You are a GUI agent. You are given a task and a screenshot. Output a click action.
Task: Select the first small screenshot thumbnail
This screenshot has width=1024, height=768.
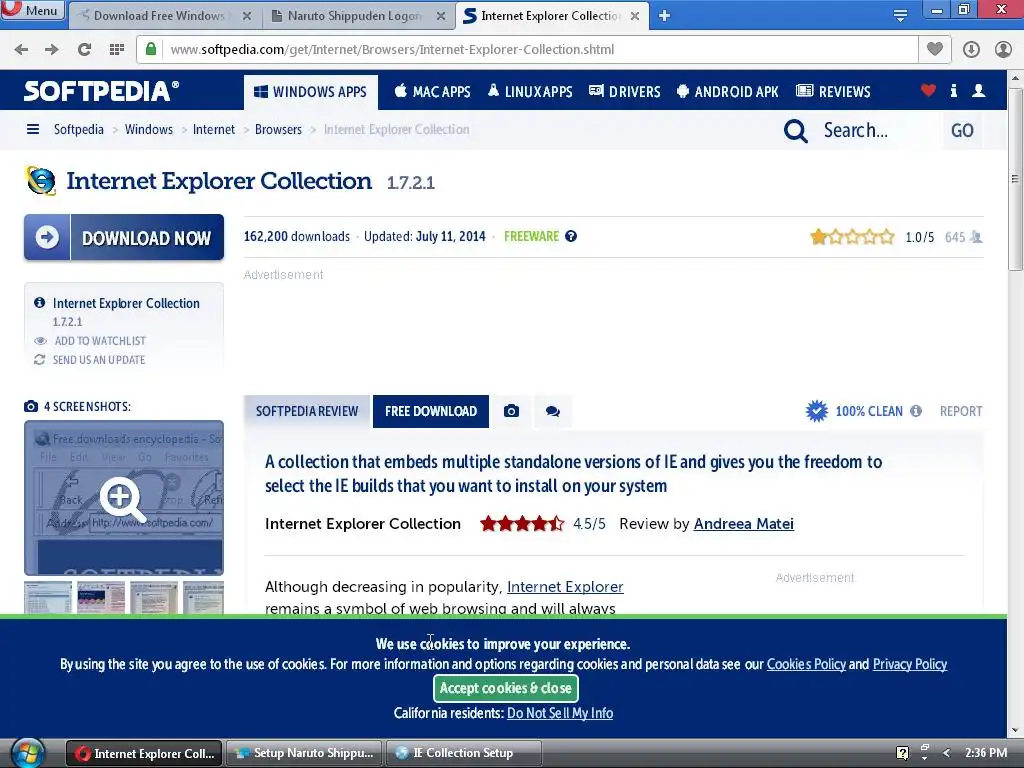coord(48,598)
